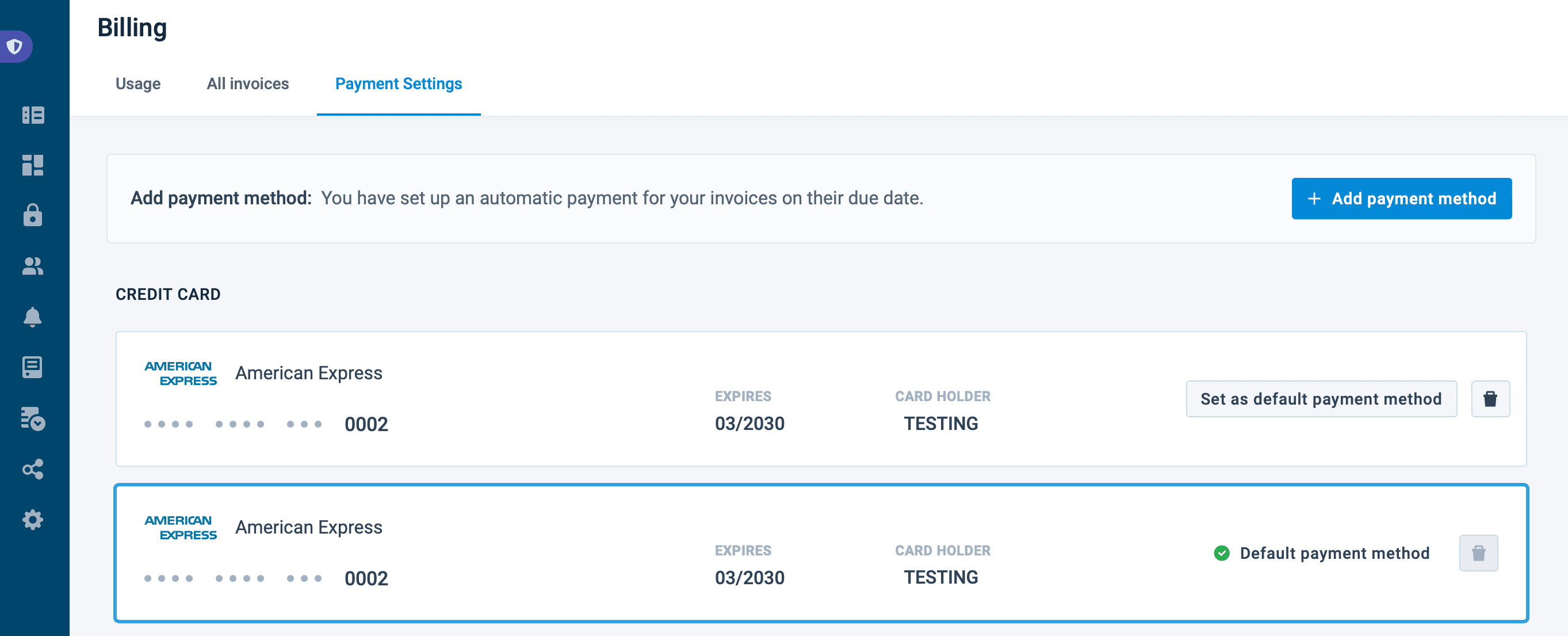Click the share nodes sidebar icon
This screenshot has height=636, width=1568.
33,469
